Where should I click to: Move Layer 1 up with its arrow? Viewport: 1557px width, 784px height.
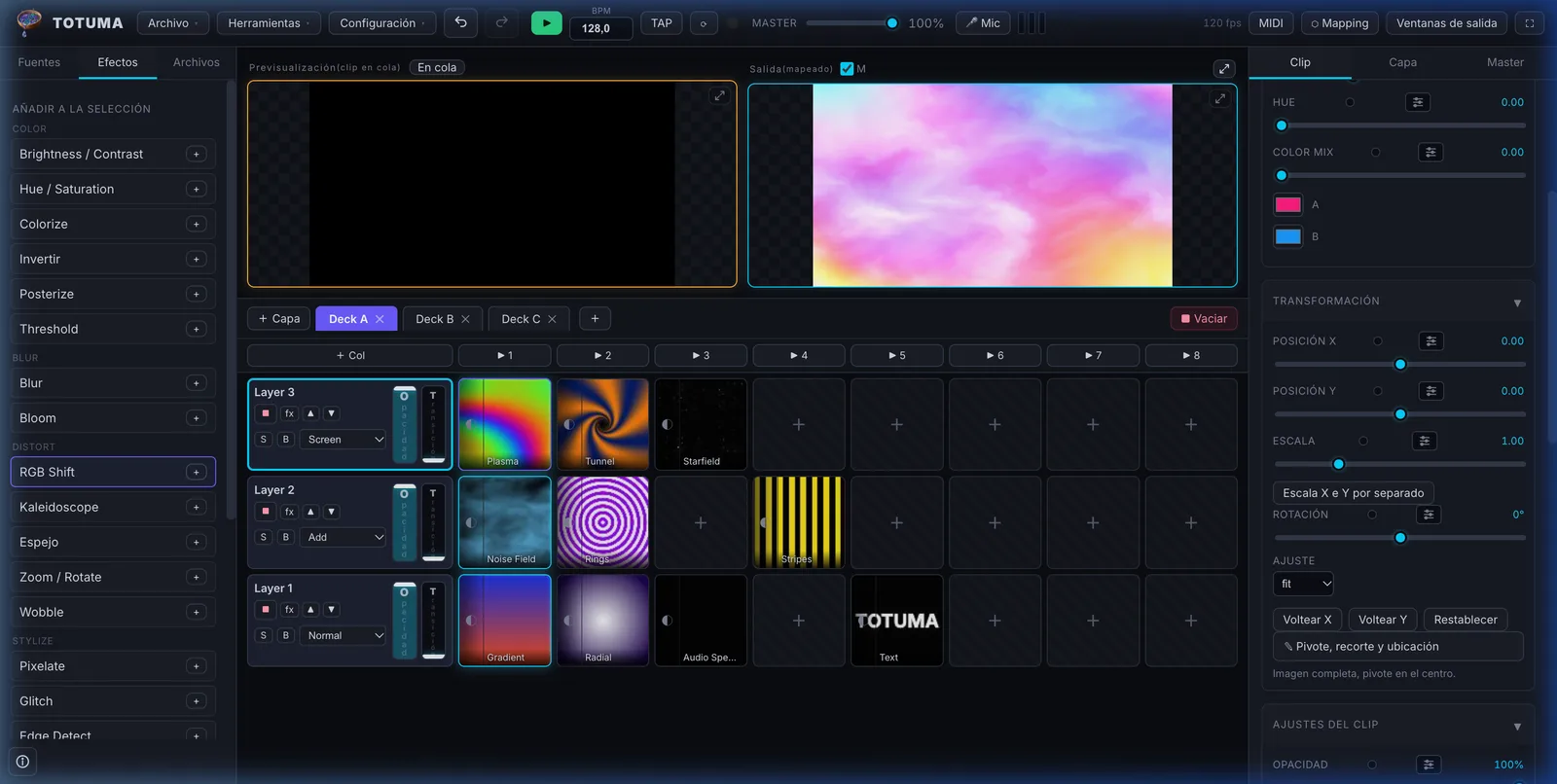[310, 610]
